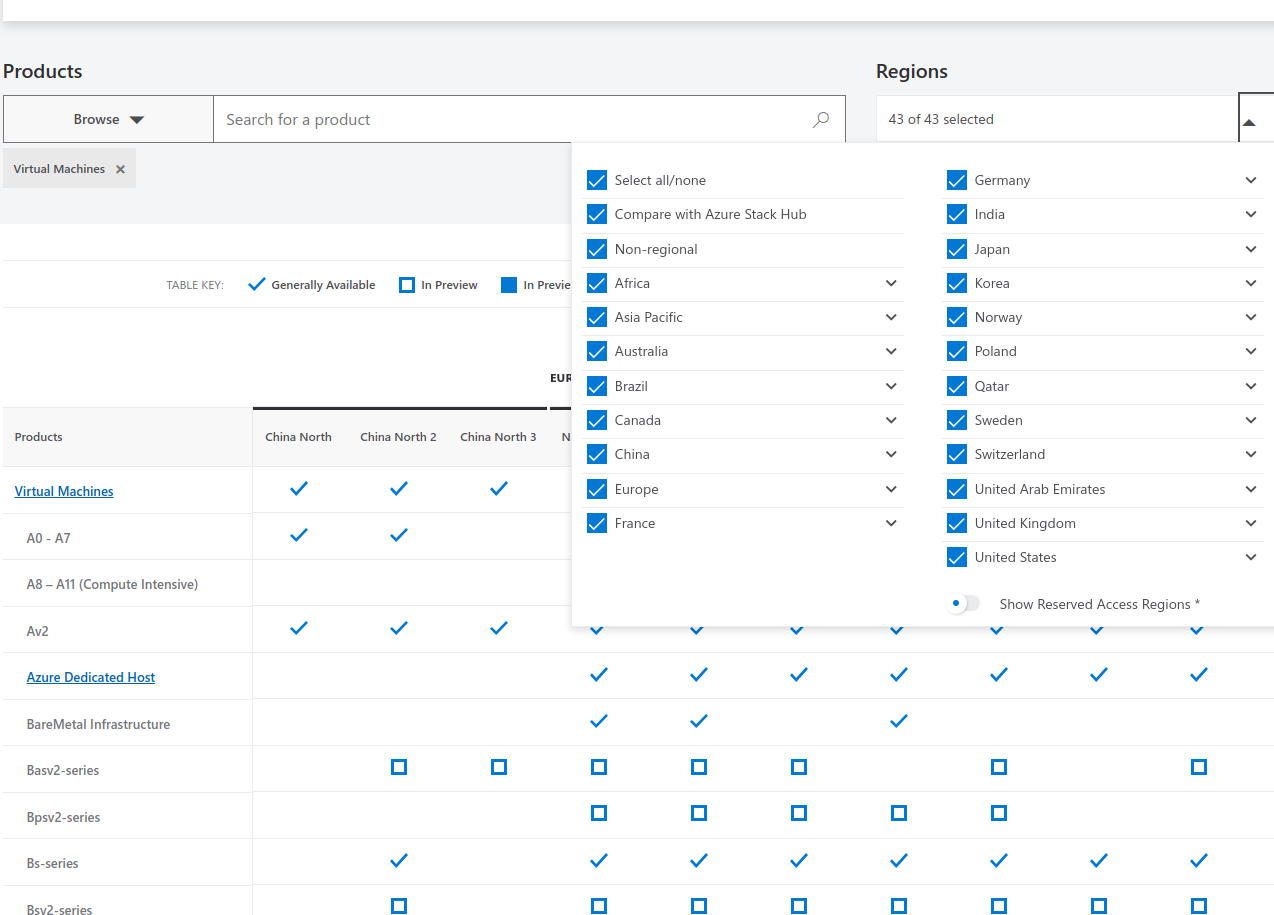
Task: Toggle Show Reserved Access Regions switch
Action: (964, 604)
